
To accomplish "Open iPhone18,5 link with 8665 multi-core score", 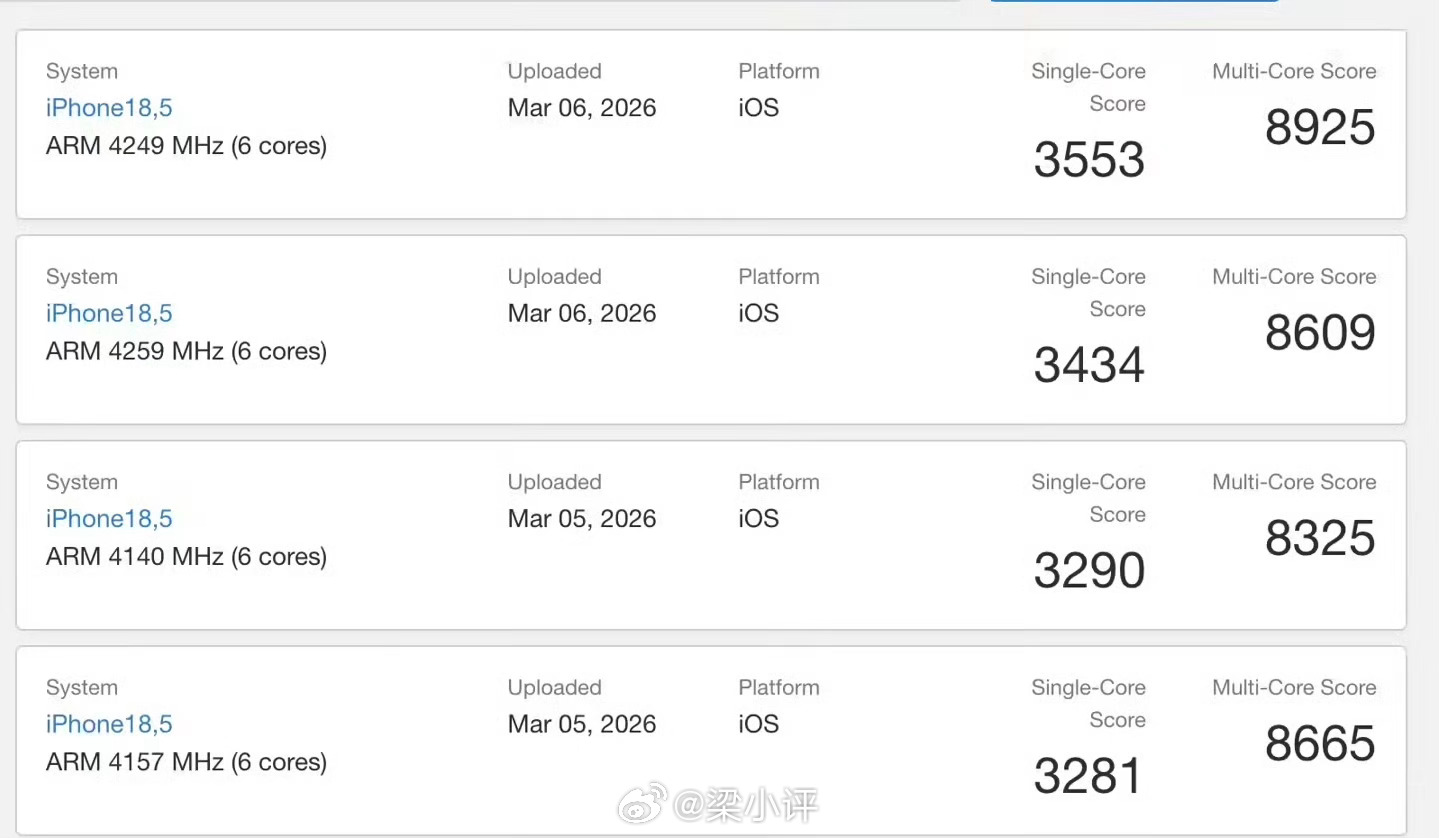I will pos(109,724).
